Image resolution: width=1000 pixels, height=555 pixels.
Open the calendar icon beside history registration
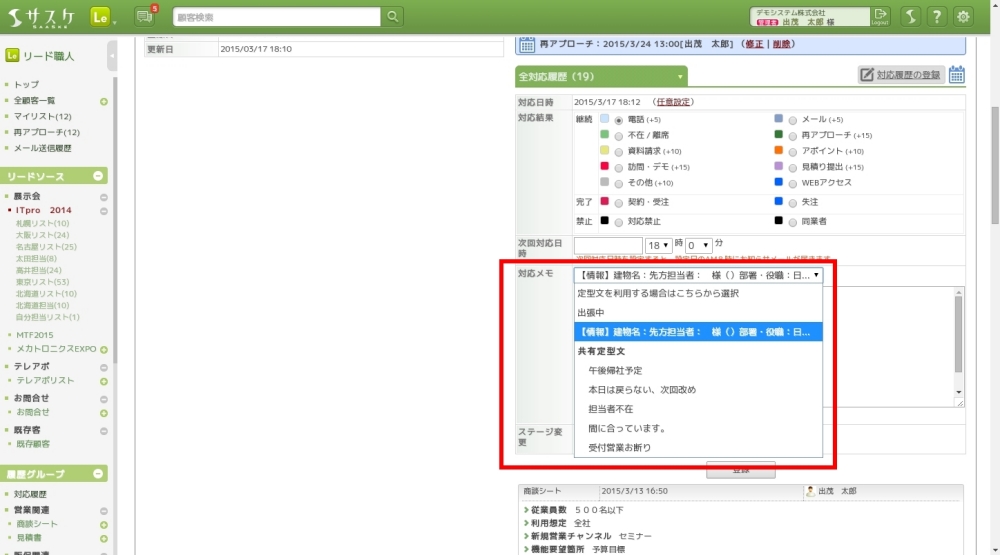(956, 75)
